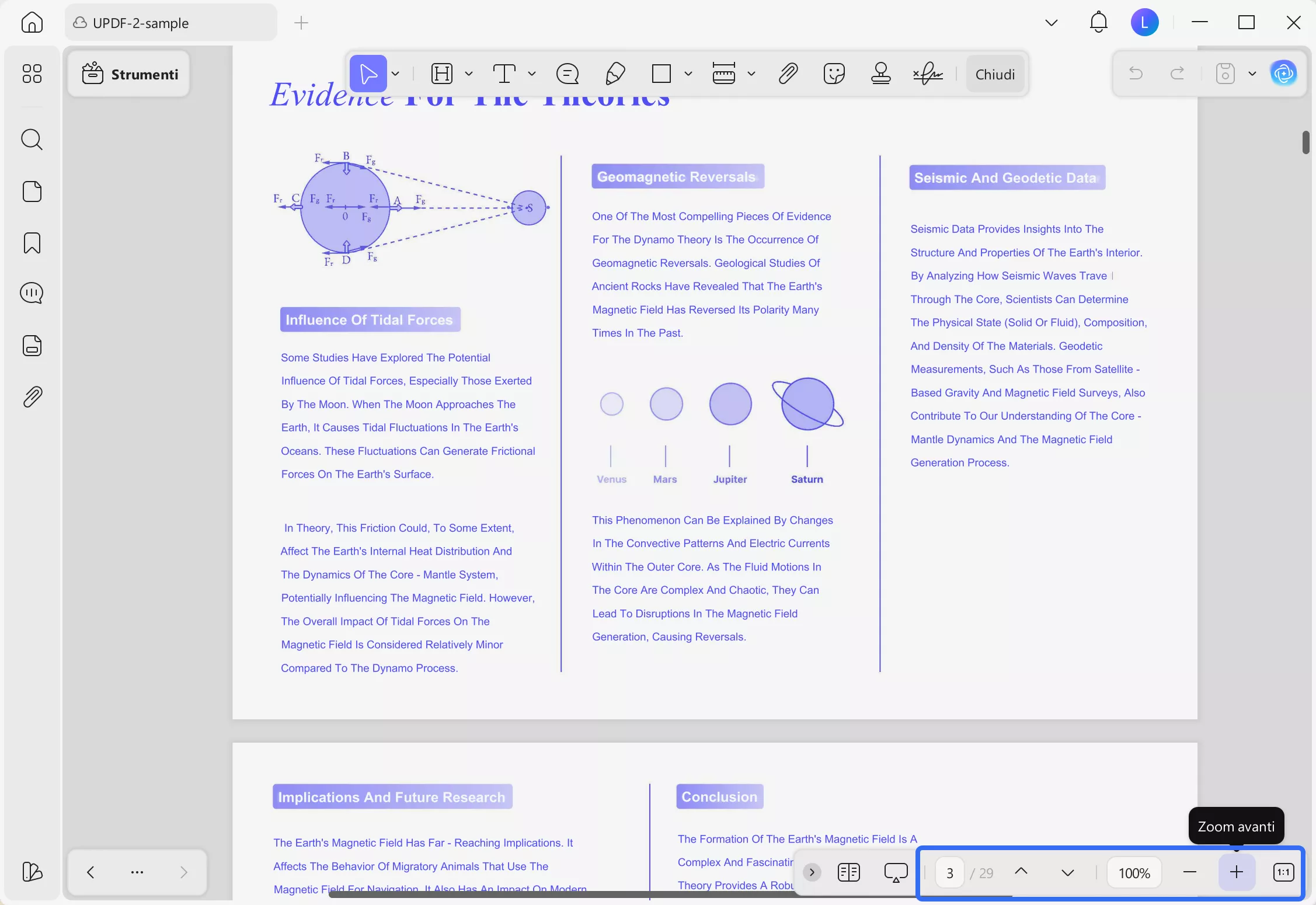Select the stamp tool
Viewport: 1316px width, 905px height.
[x=880, y=74]
